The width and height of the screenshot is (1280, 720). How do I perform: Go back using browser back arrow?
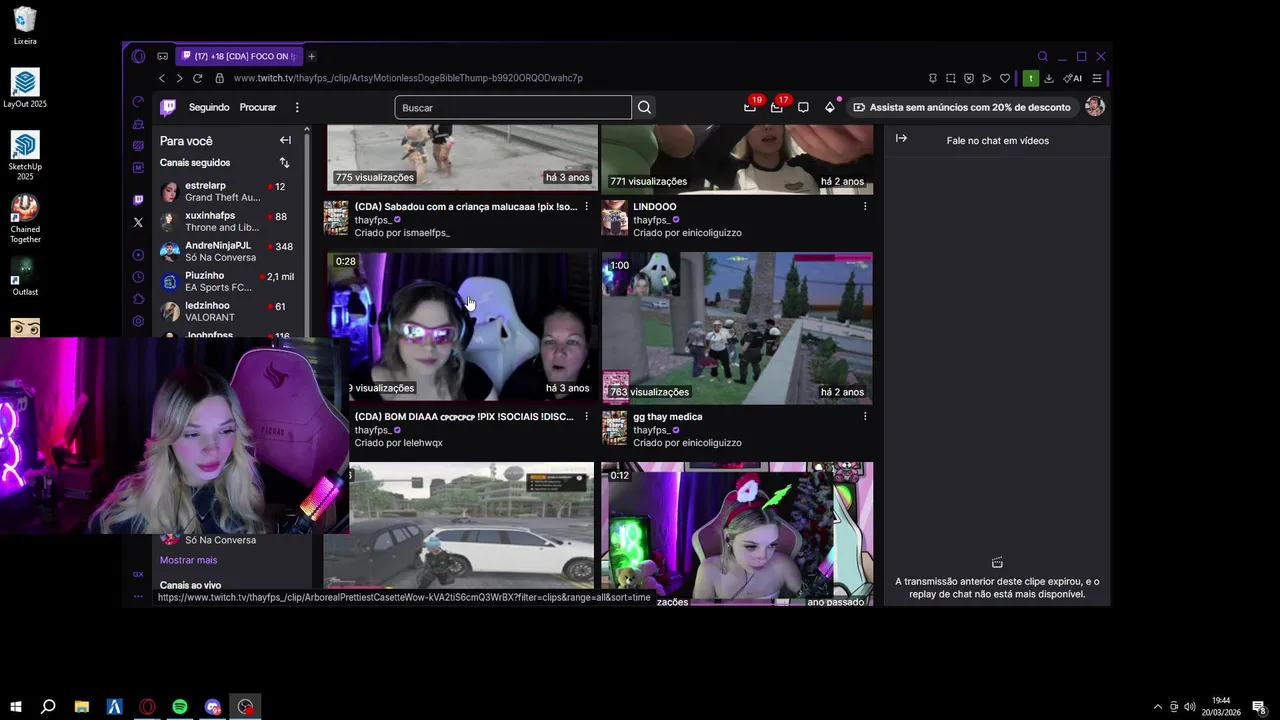click(x=162, y=78)
